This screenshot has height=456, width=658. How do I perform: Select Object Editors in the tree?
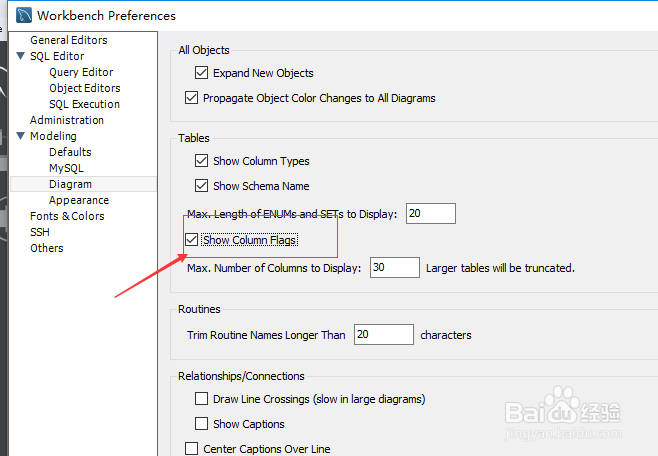[x=85, y=88]
